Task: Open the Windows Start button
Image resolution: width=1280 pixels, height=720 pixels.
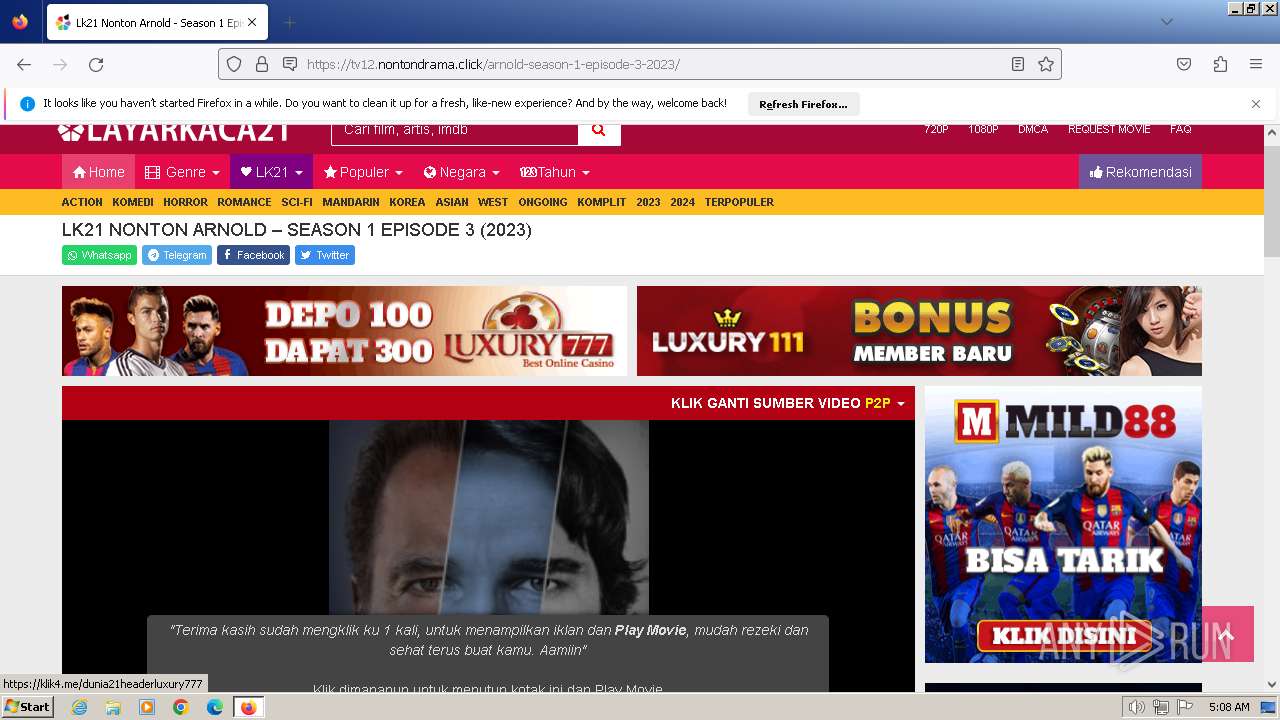Action: click(27, 707)
